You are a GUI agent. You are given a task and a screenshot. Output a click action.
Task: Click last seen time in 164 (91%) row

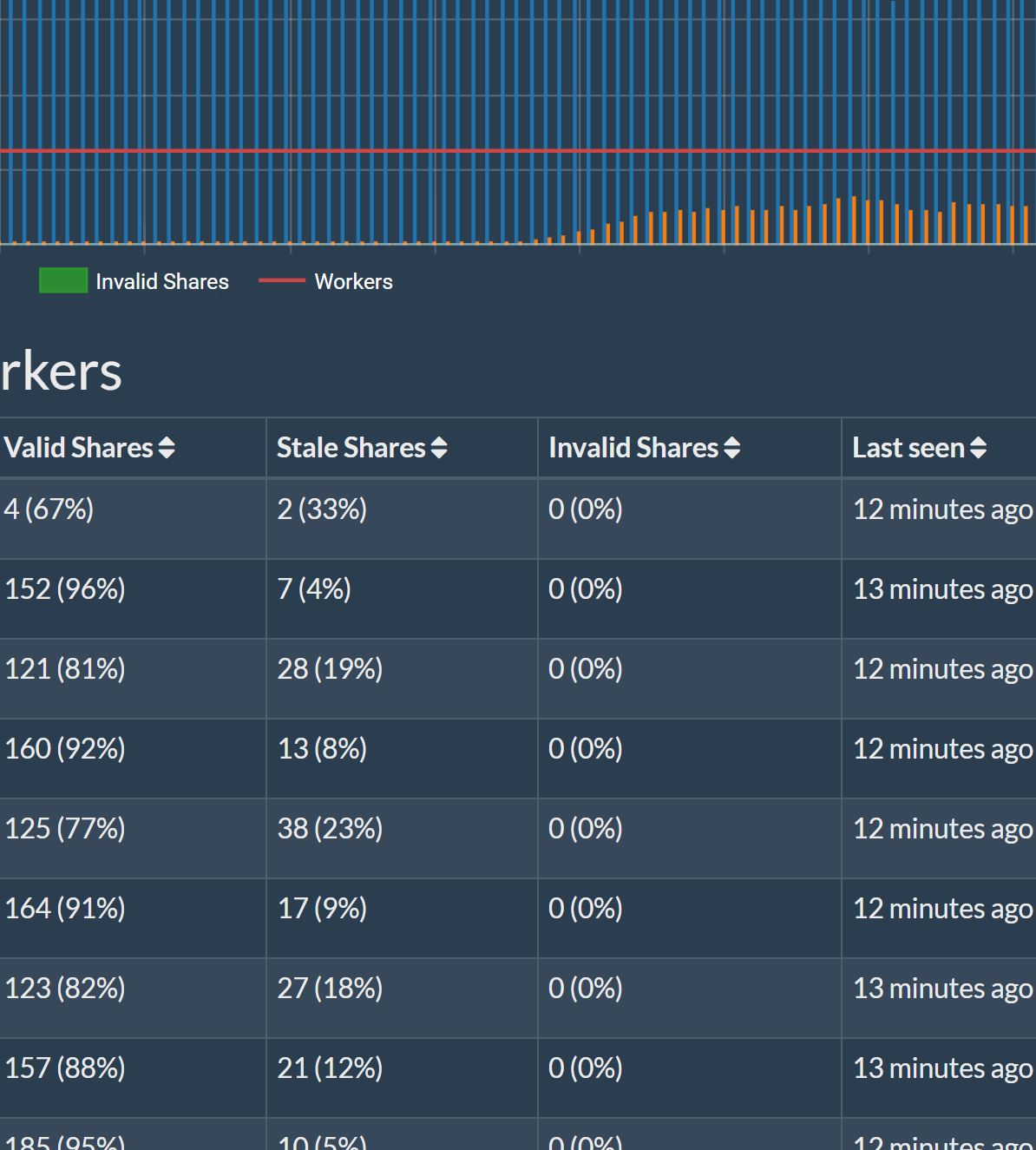943,908
